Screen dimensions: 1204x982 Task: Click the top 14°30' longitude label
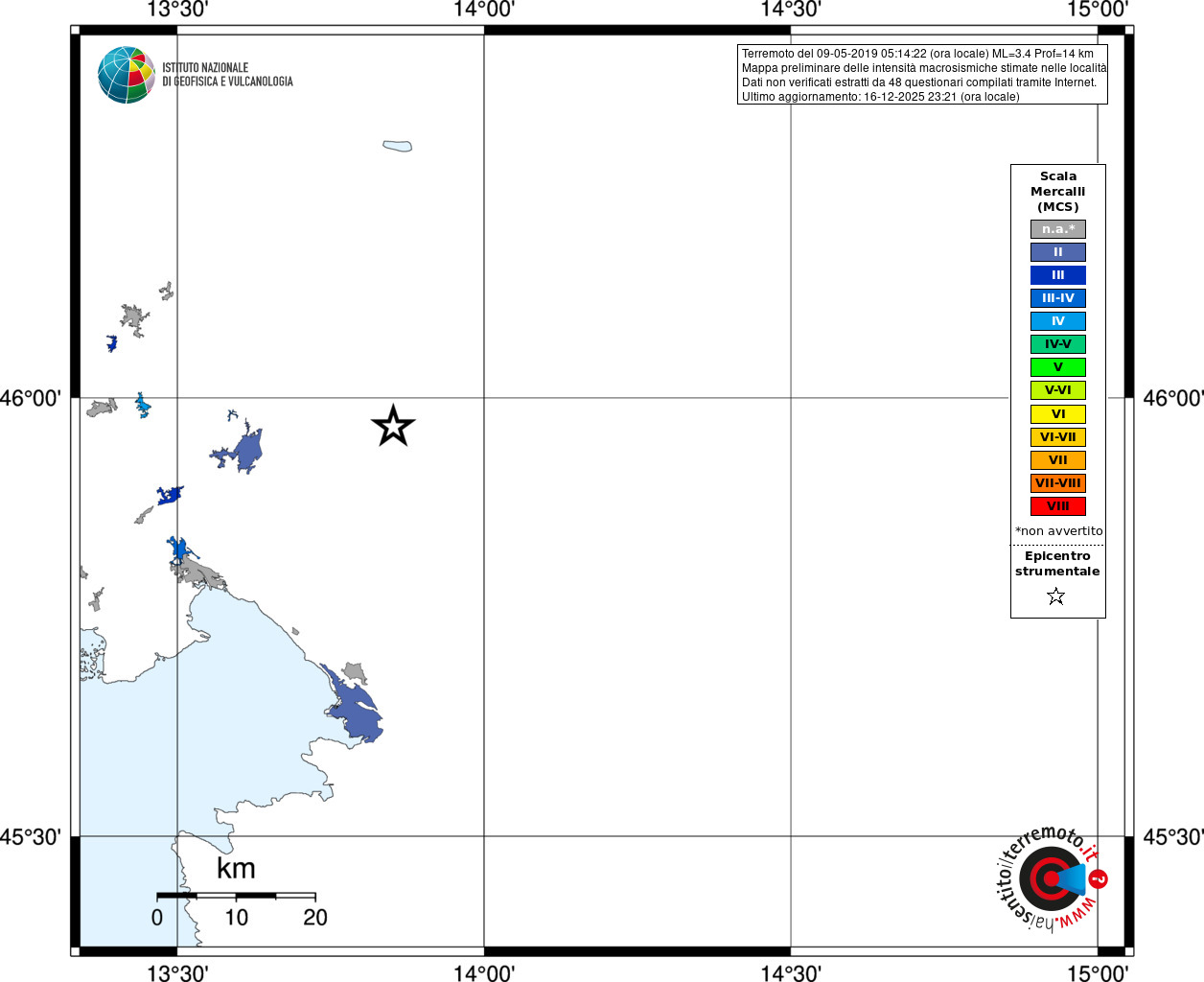pos(791,10)
